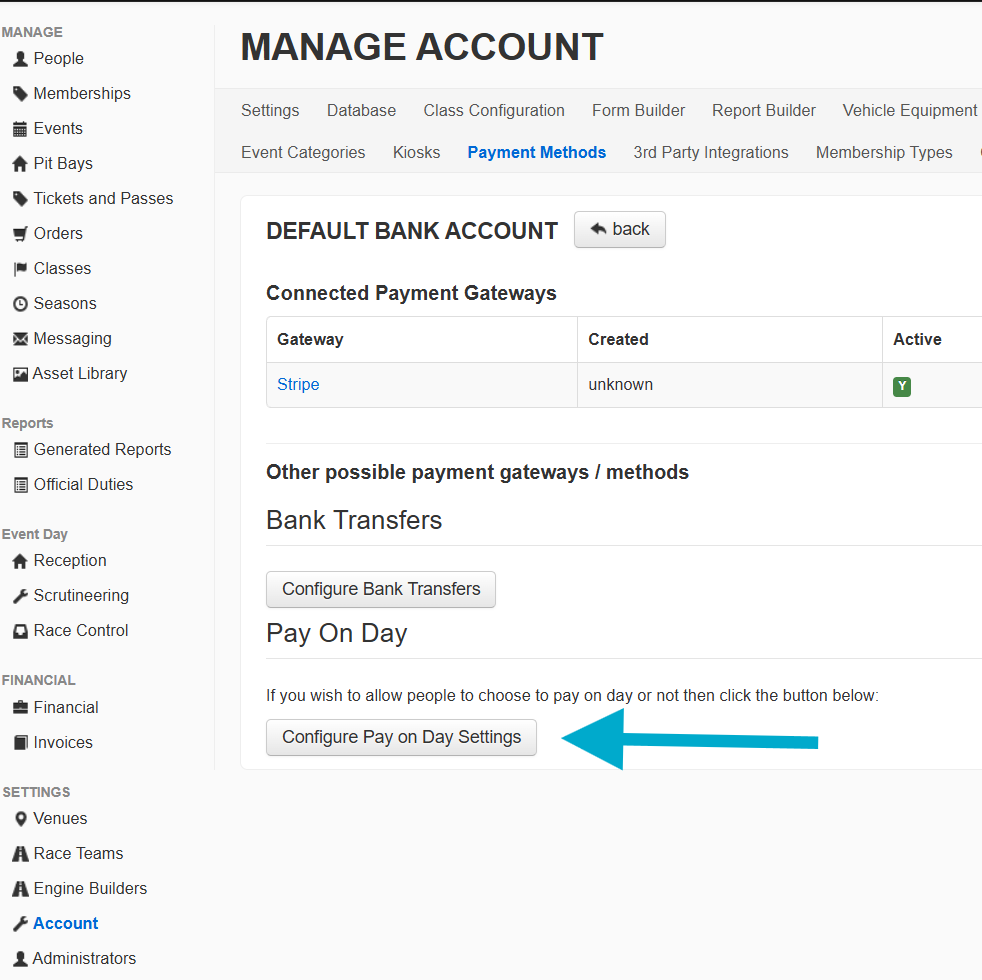Click the Events calendar icon
The image size is (982, 980).
[20, 129]
